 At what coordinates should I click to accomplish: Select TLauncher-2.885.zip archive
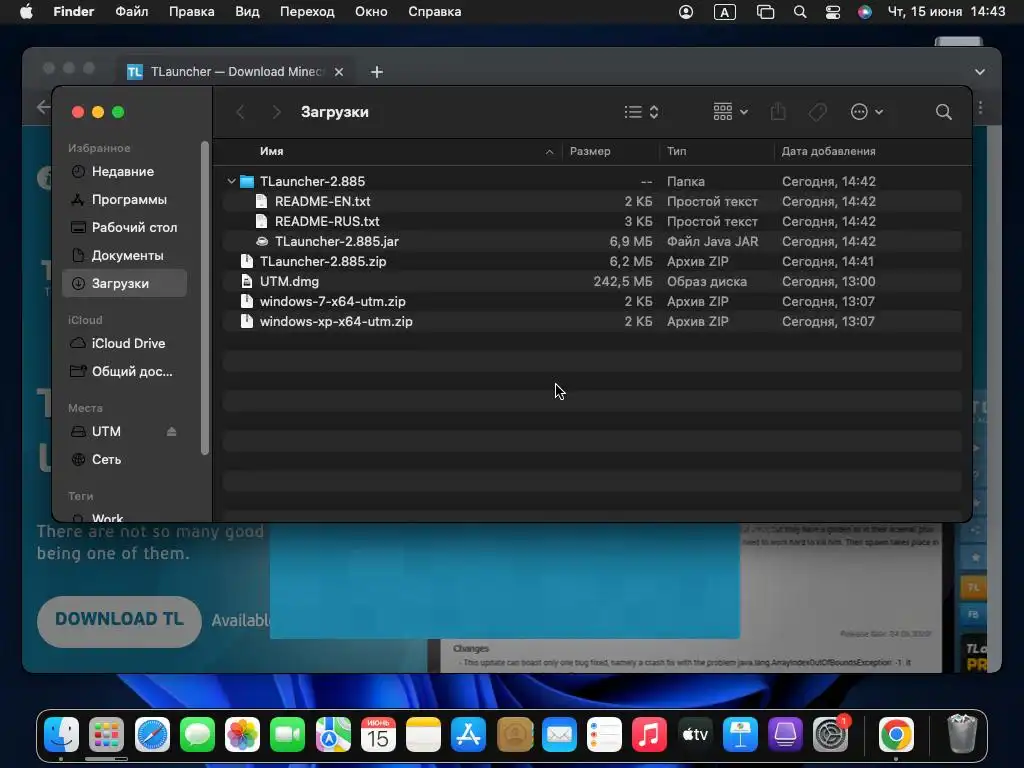pos(592,261)
